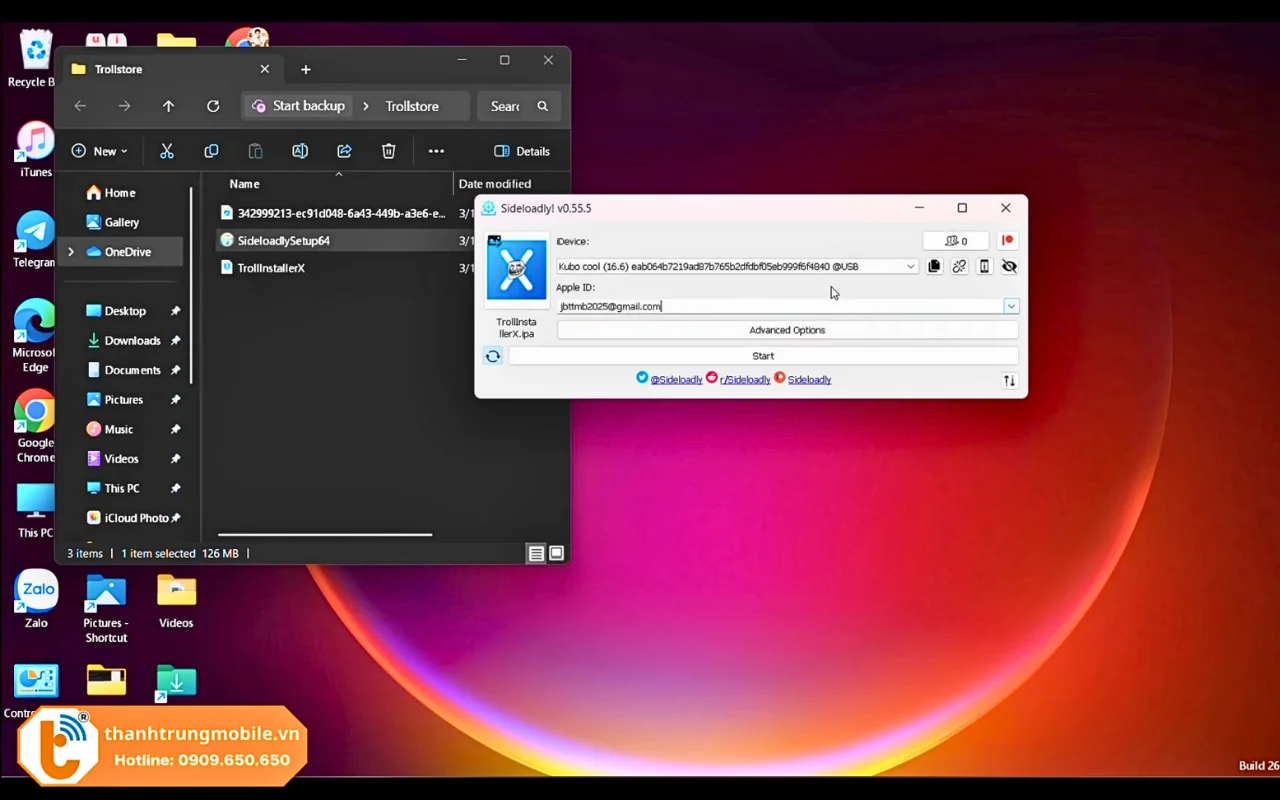Click the up-down arrows log icon
This screenshot has height=800, width=1280.
click(1009, 381)
